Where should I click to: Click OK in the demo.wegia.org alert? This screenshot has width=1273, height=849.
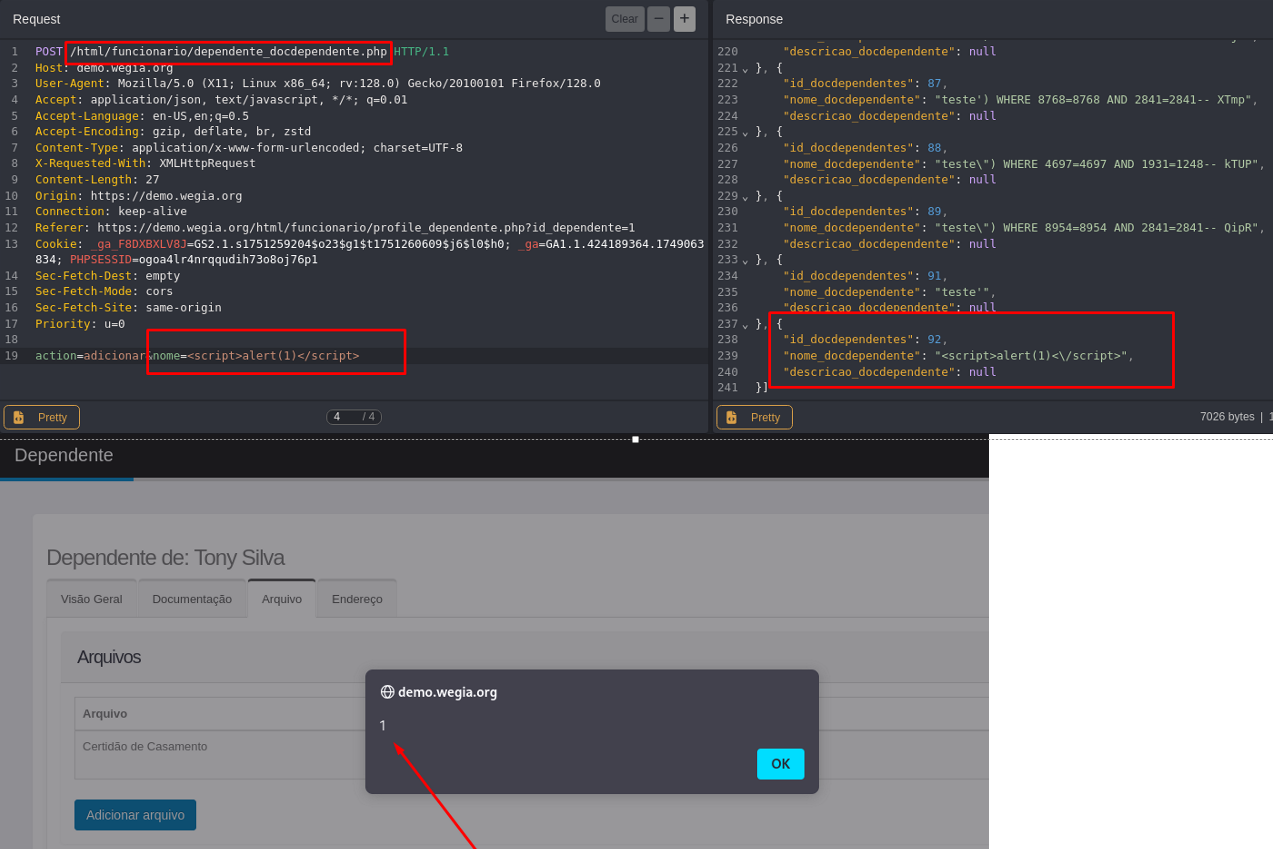[x=780, y=764]
